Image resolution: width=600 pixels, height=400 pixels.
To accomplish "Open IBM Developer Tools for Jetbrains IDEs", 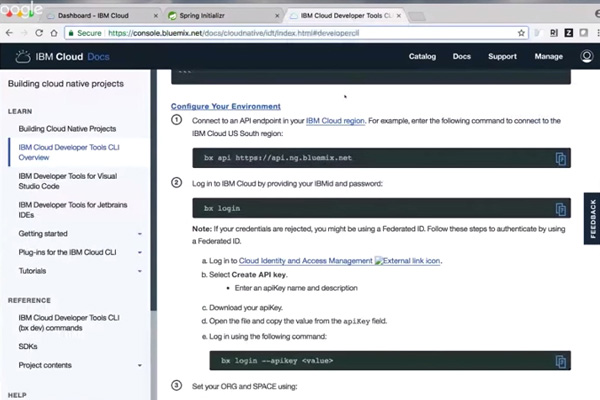I will 73,210.
